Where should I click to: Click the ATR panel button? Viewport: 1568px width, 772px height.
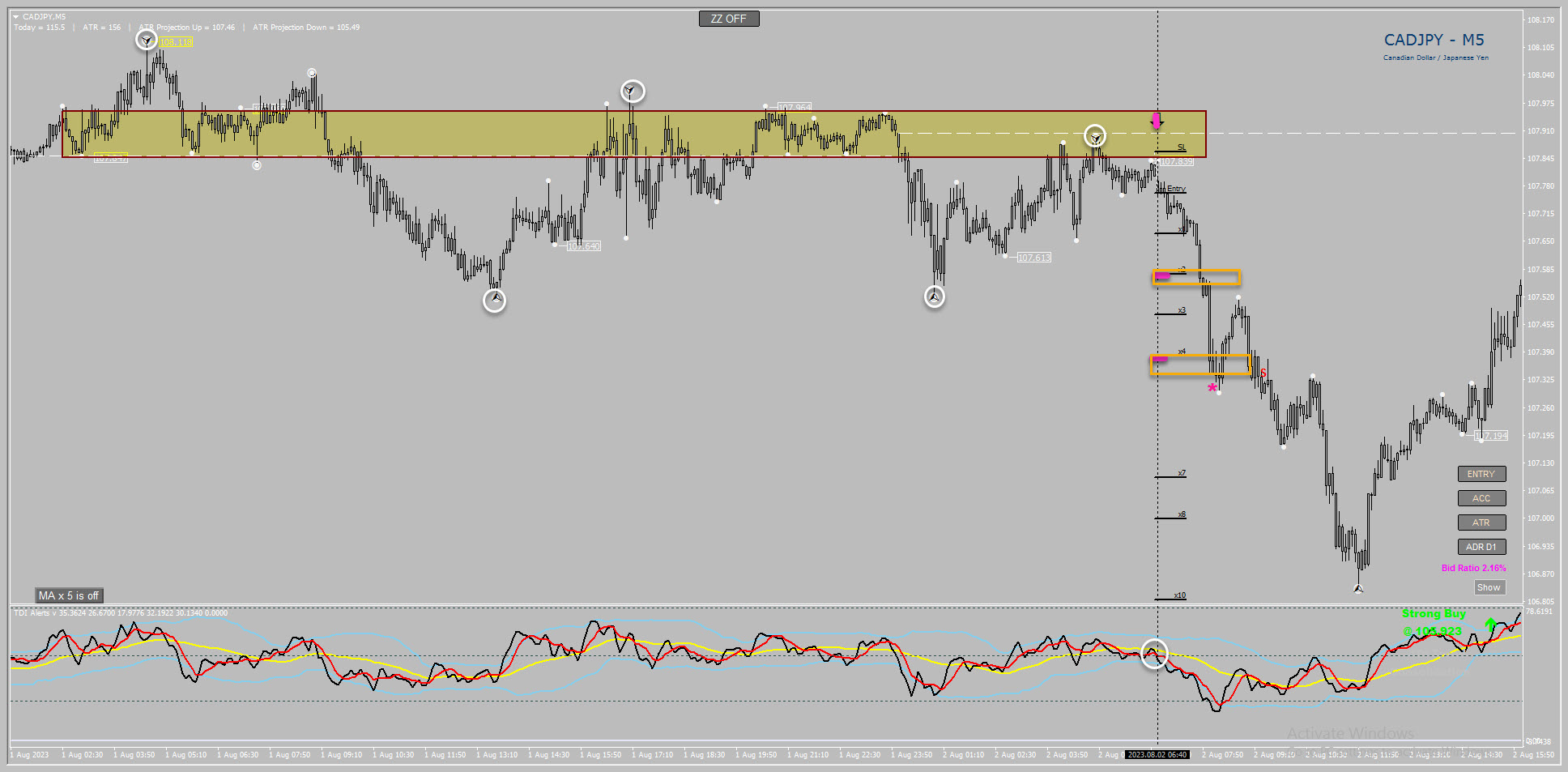click(1481, 522)
